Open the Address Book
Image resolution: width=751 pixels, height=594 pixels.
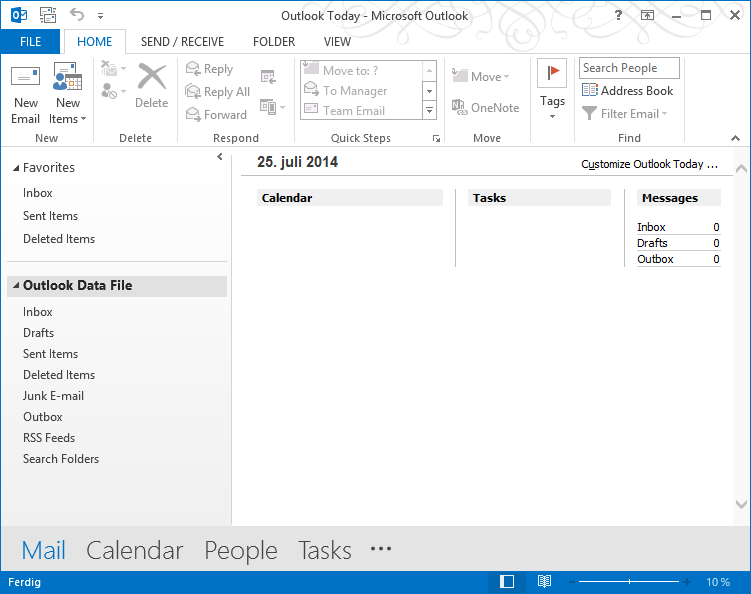[627, 91]
